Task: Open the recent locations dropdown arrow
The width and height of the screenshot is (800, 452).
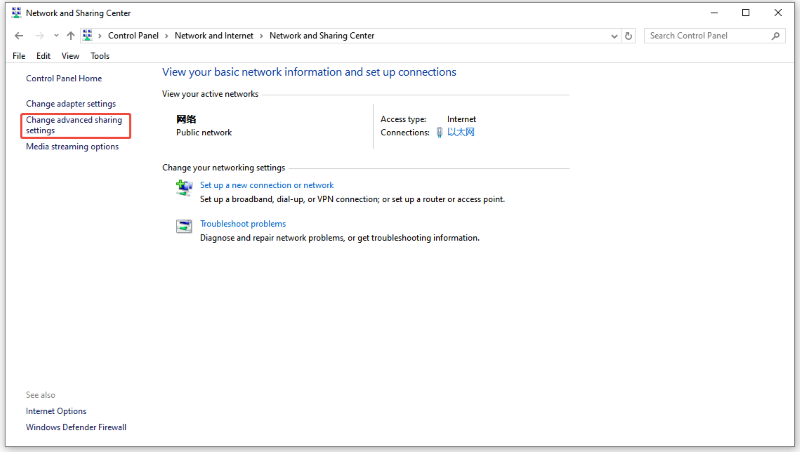Action: [56, 36]
